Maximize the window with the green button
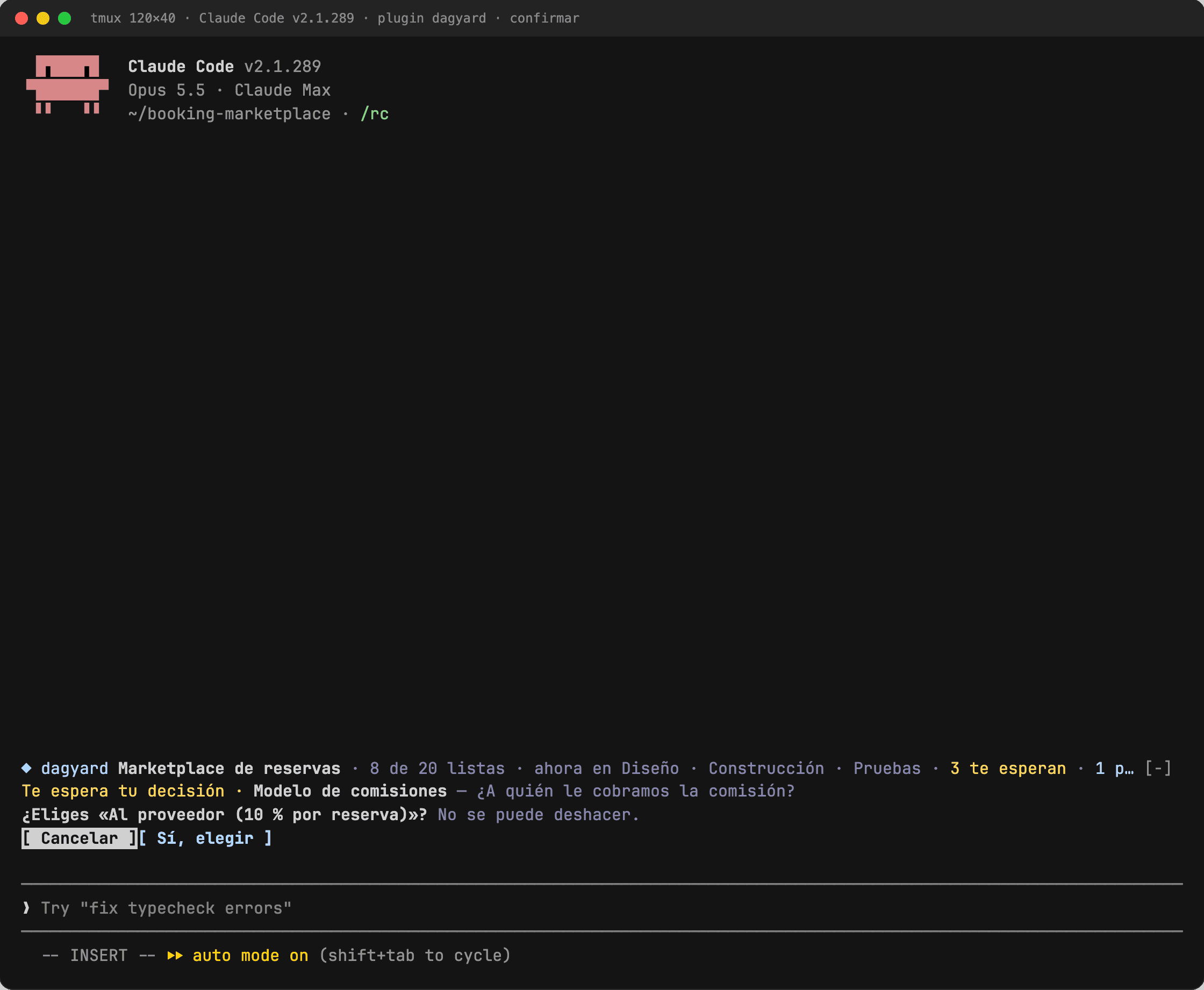This screenshot has width=1204, height=990. click(64, 18)
